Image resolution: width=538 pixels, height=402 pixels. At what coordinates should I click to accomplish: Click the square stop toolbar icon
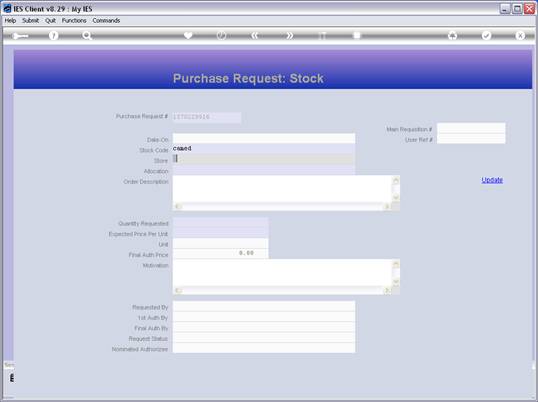357,36
